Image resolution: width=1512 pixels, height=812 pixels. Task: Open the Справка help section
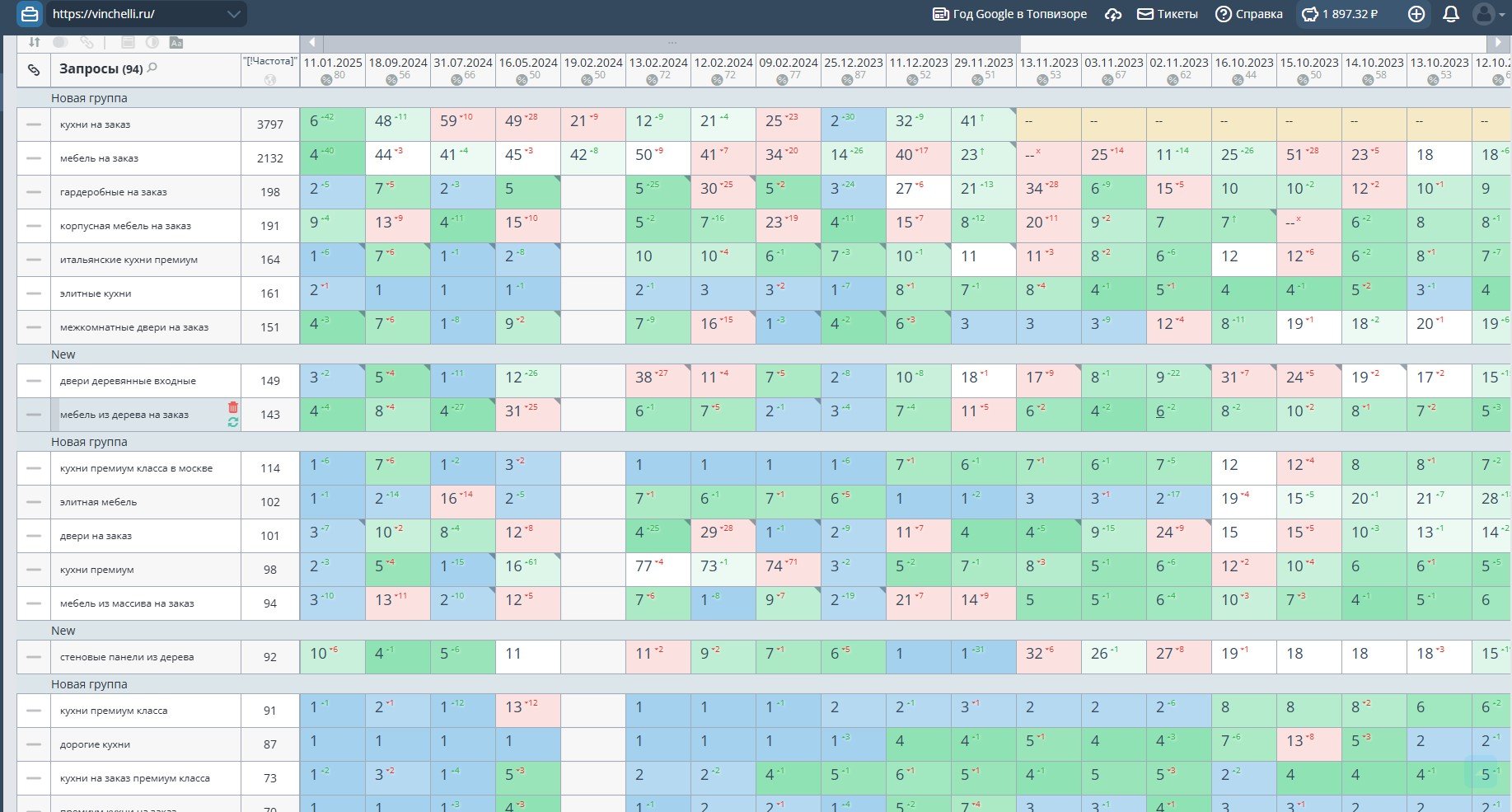click(1249, 14)
